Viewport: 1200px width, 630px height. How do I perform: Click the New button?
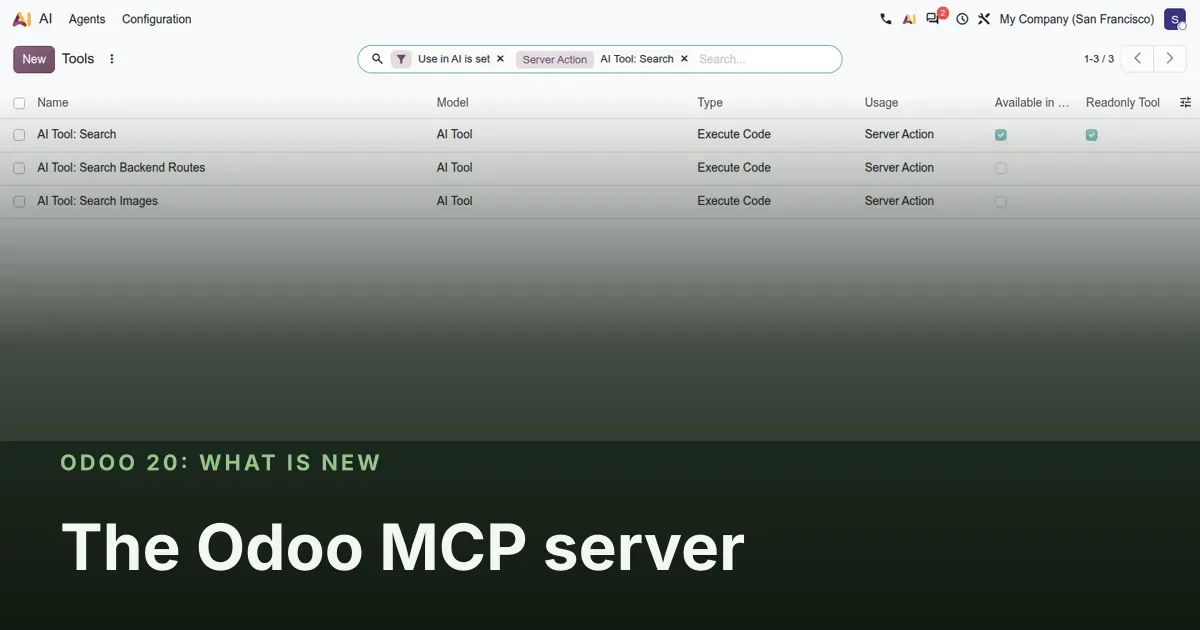(34, 59)
